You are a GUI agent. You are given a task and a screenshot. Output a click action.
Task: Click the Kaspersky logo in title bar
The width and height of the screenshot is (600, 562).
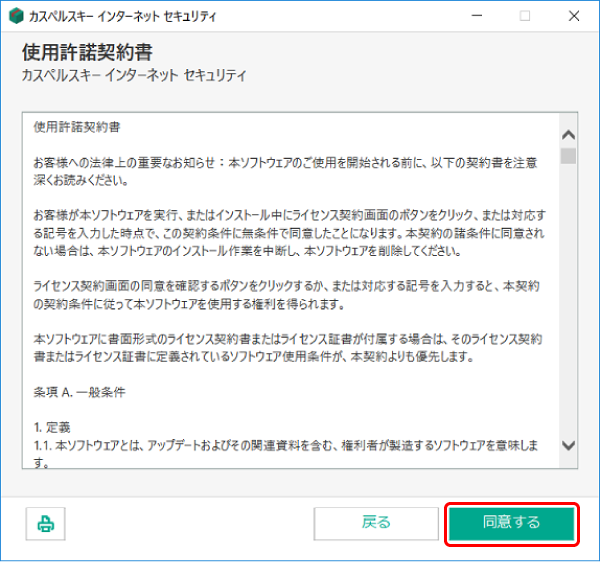tap(16, 16)
